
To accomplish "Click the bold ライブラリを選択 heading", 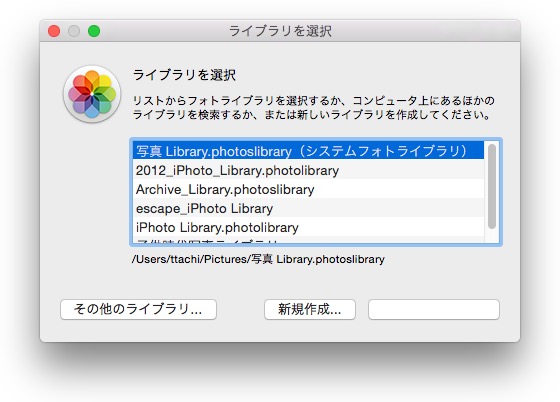I will coord(184,75).
